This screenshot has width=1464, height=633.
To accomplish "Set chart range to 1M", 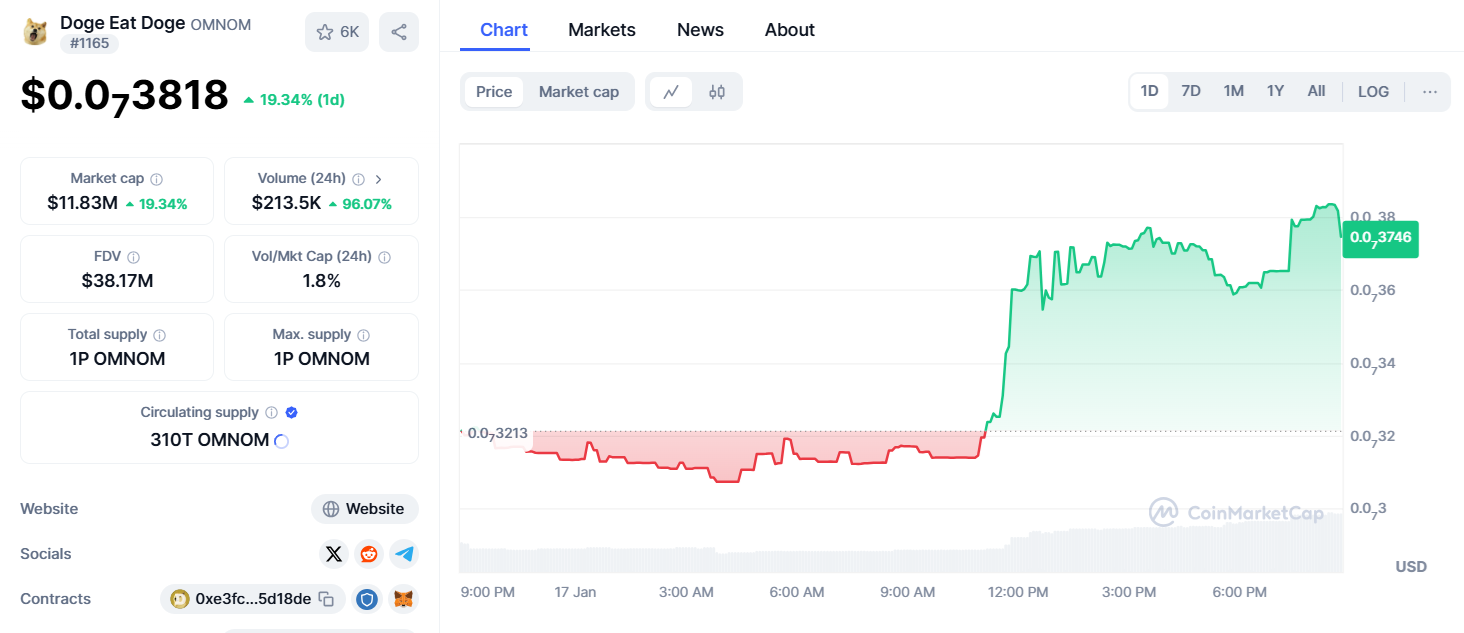I will coord(1234,91).
